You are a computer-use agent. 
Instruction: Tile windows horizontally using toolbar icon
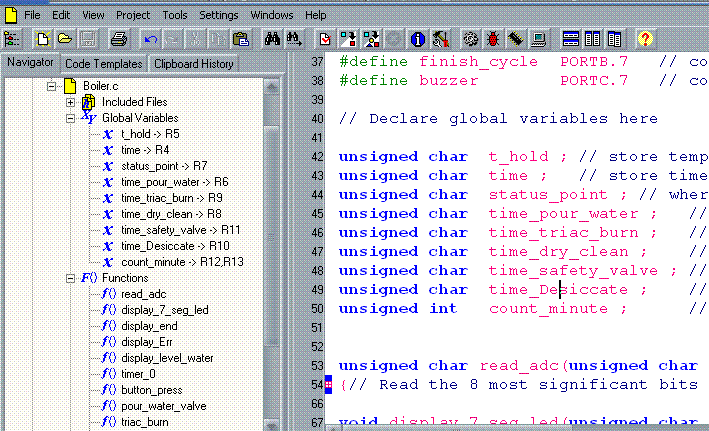tap(571, 39)
